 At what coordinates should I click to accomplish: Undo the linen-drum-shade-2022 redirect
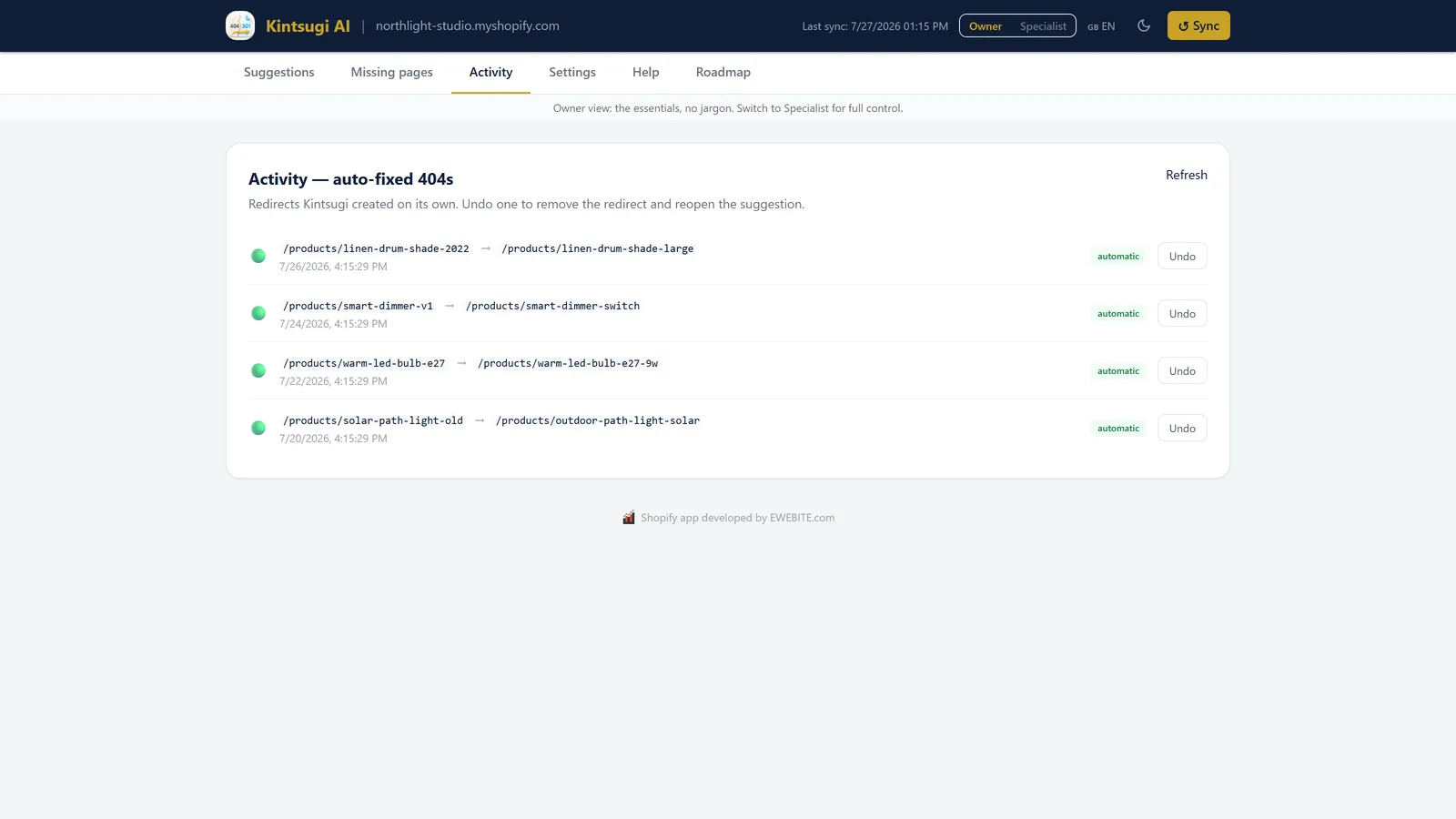point(1182,256)
